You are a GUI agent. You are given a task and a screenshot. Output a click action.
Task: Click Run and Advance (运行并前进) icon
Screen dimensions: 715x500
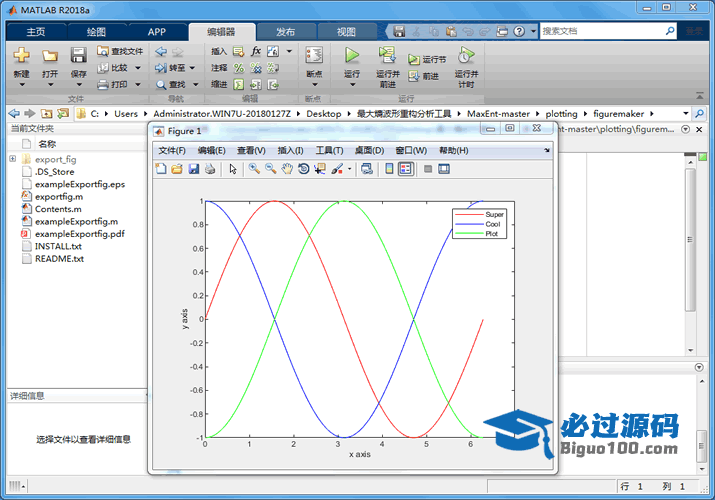388,56
